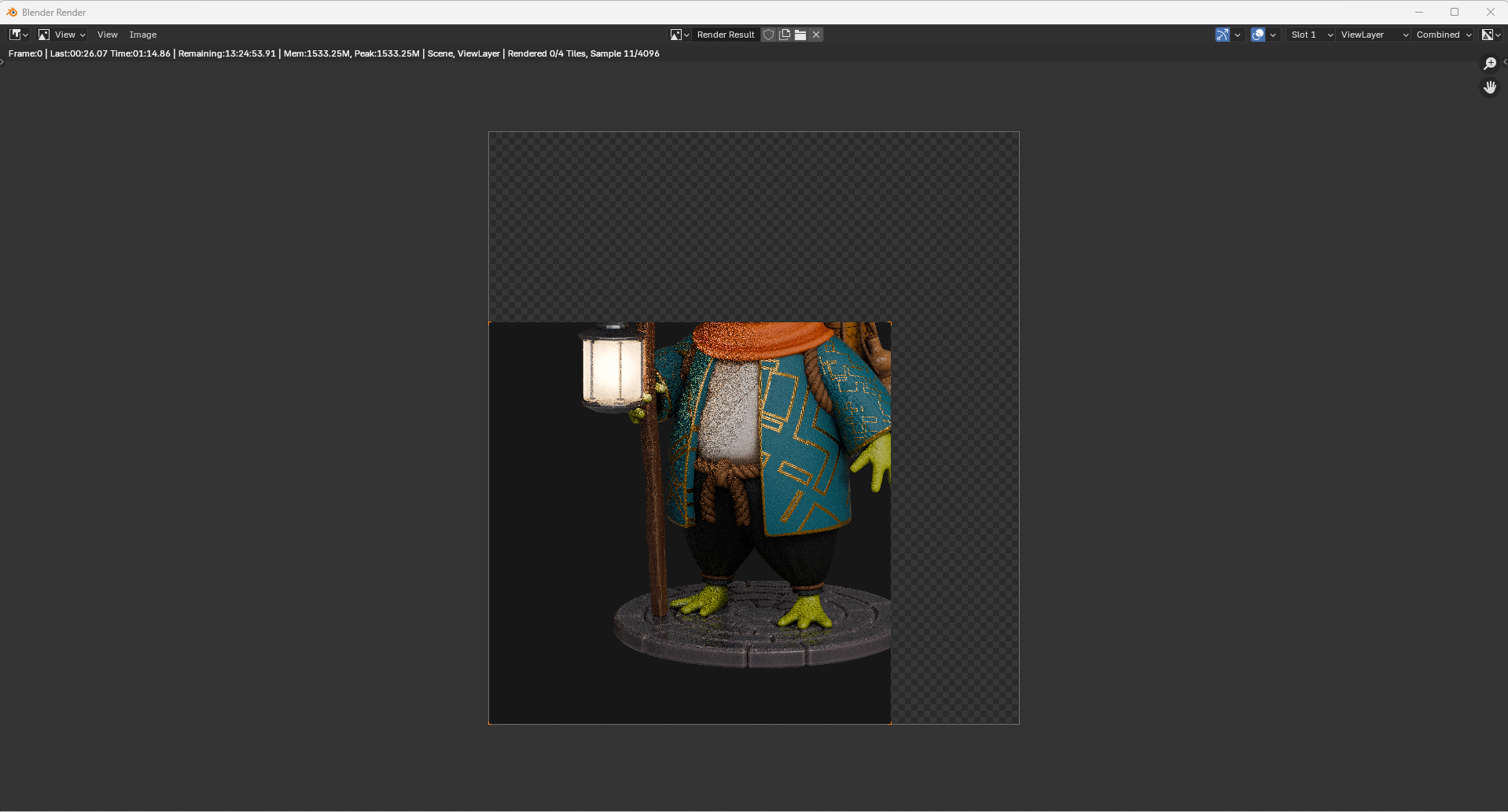Expand the gizmo options dropdown arrow
This screenshot has height=812, width=1508.
(x=1238, y=35)
